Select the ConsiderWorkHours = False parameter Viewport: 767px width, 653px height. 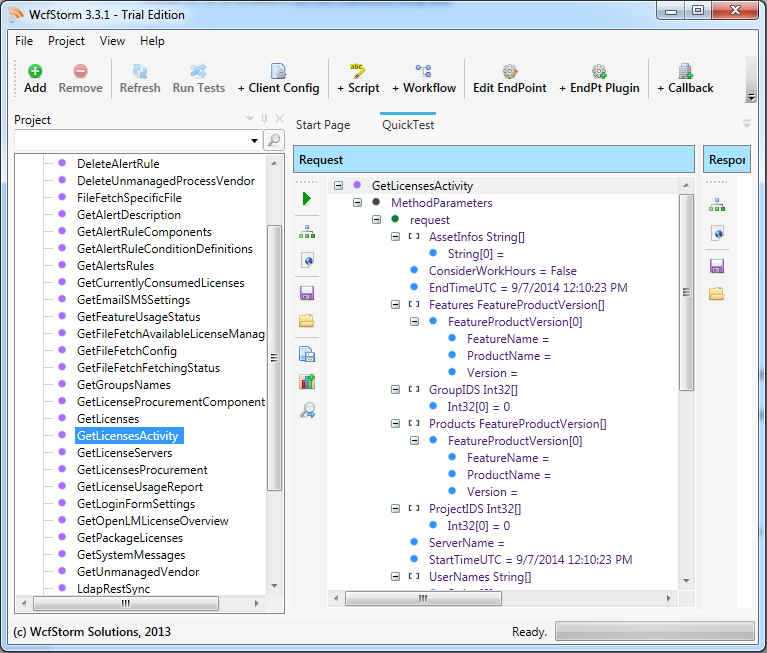[502, 271]
